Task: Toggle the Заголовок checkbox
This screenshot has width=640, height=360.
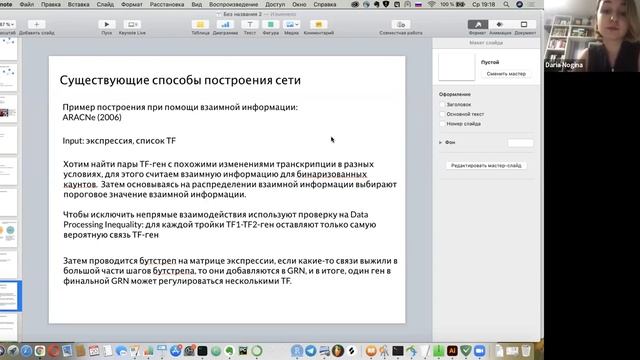Action: [442, 104]
